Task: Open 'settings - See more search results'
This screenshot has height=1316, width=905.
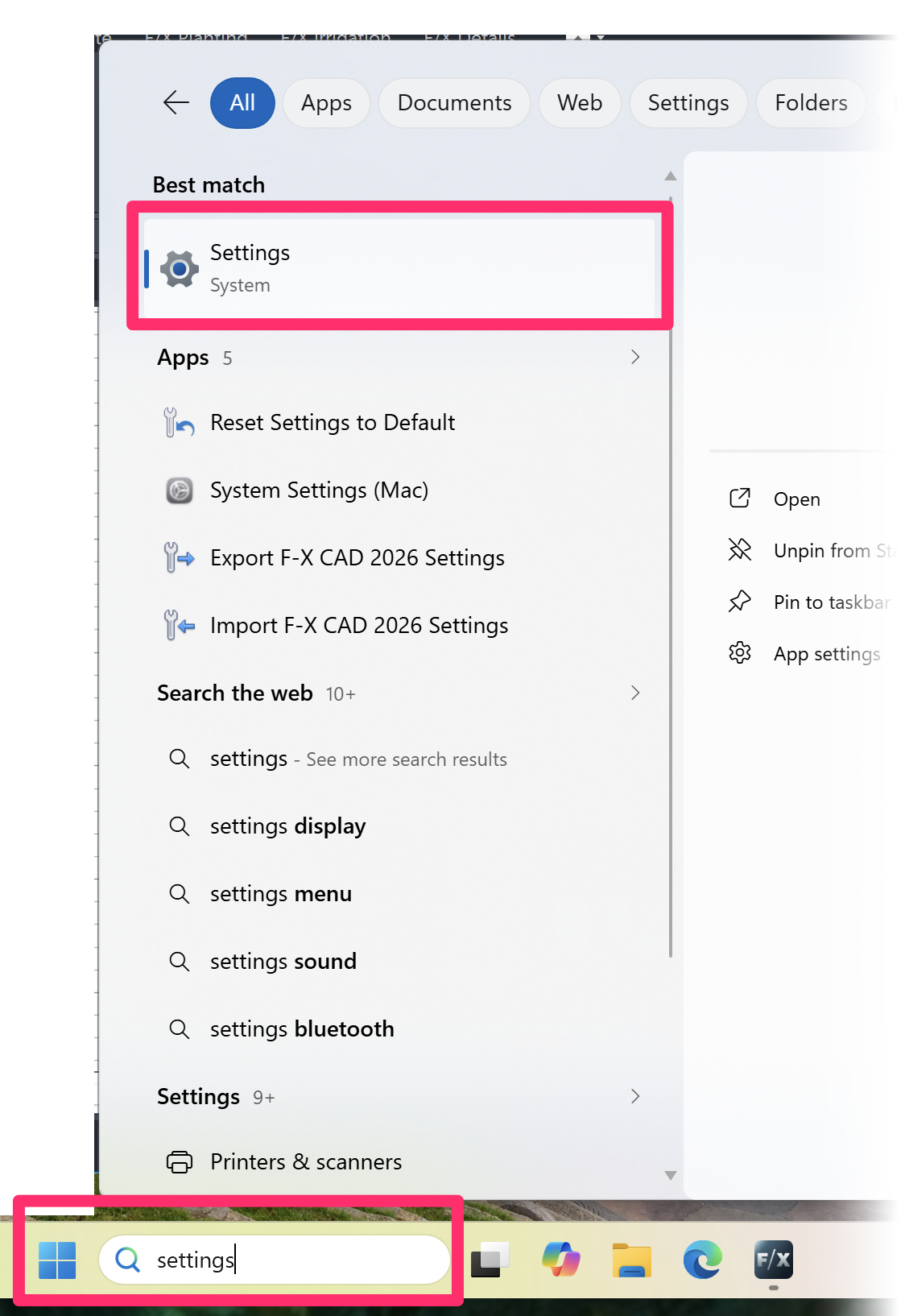Action: point(400,759)
